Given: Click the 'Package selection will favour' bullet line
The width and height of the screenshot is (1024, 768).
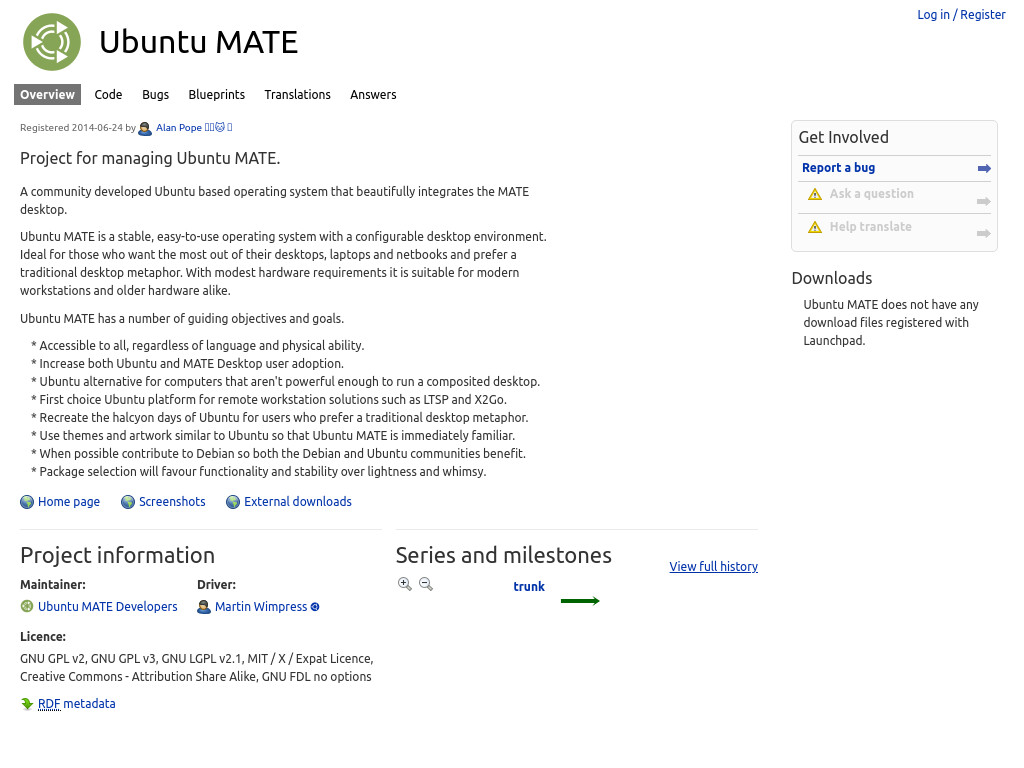Looking at the screenshot, I should pos(259,472).
